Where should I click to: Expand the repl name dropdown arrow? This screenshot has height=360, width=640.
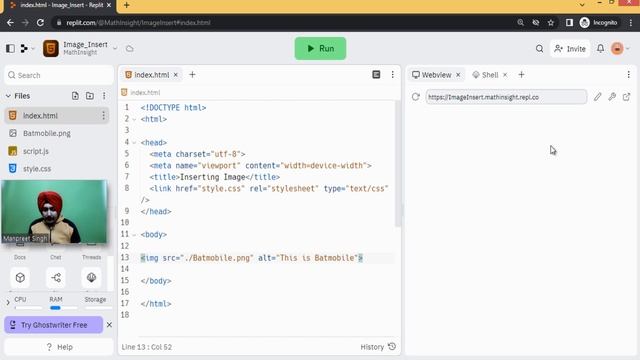pos(115,49)
